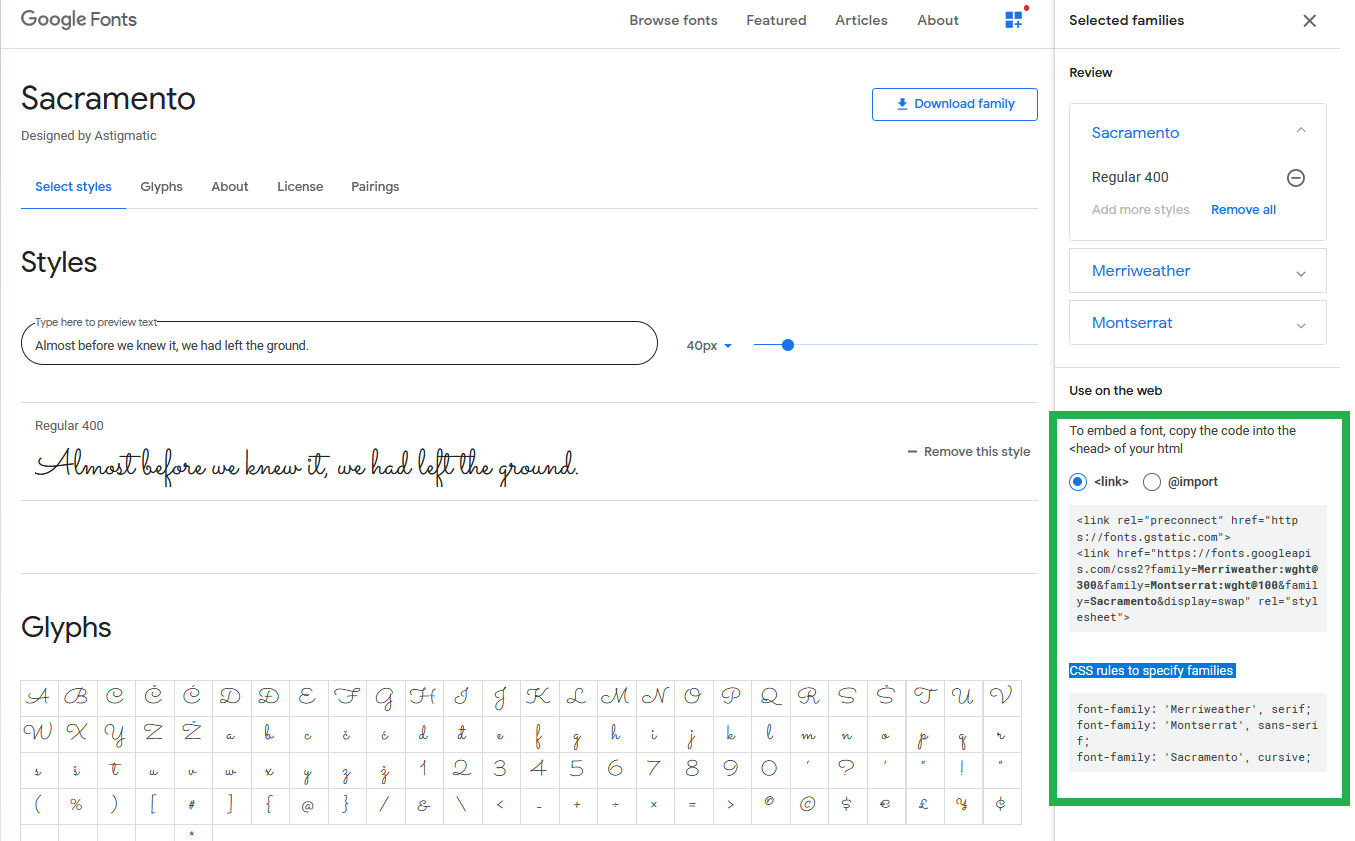Click the highlighted 'CSS rules to specify families' text
The height and width of the screenshot is (841, 1355).
tap(1152, 671)
